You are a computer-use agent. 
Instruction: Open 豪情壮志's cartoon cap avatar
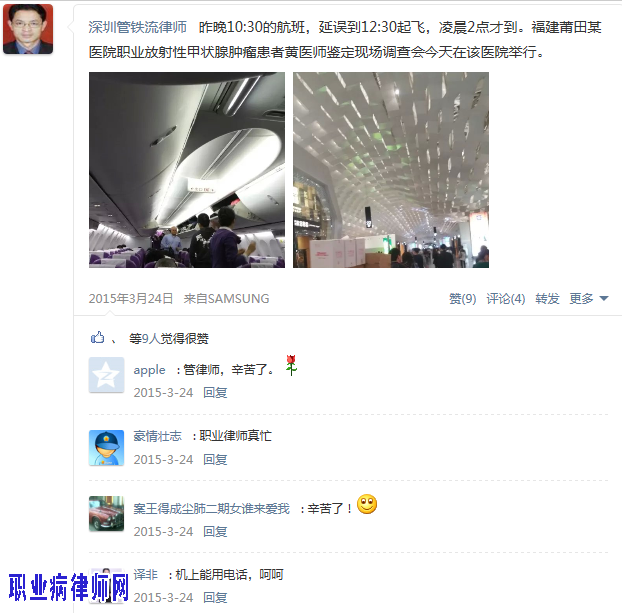(106, 448)
